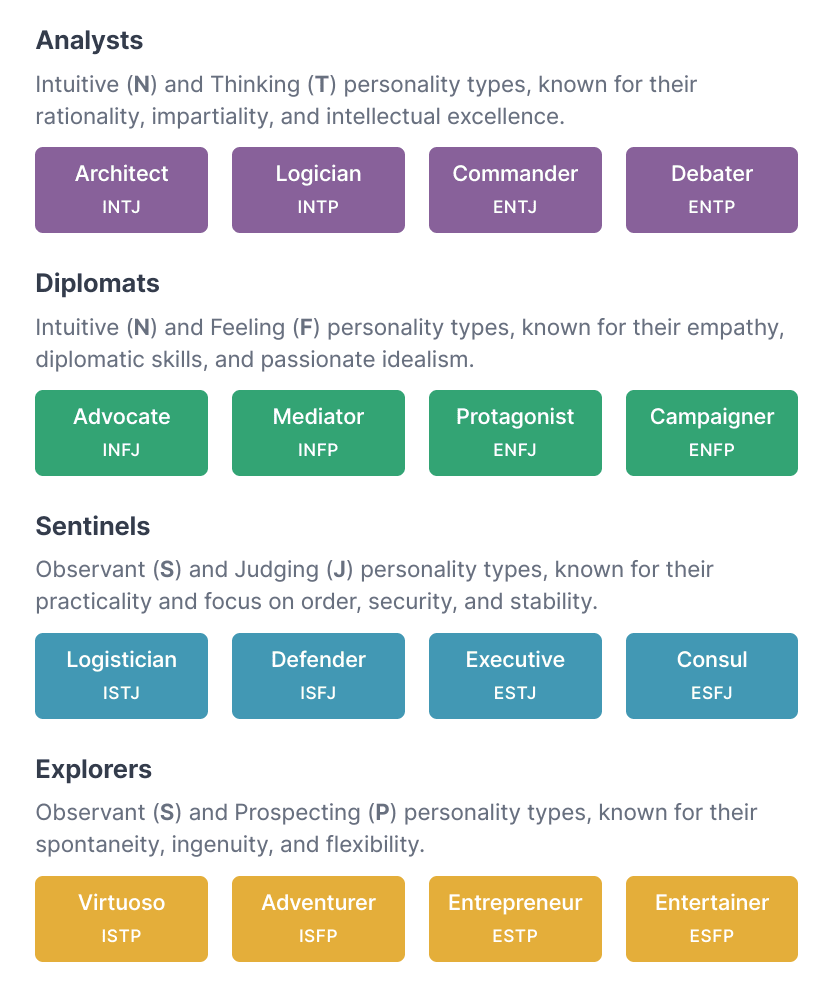This screenshot has width=833, height=989.
Task: Open the Logician INTP personality type
Action: [318, 189]
